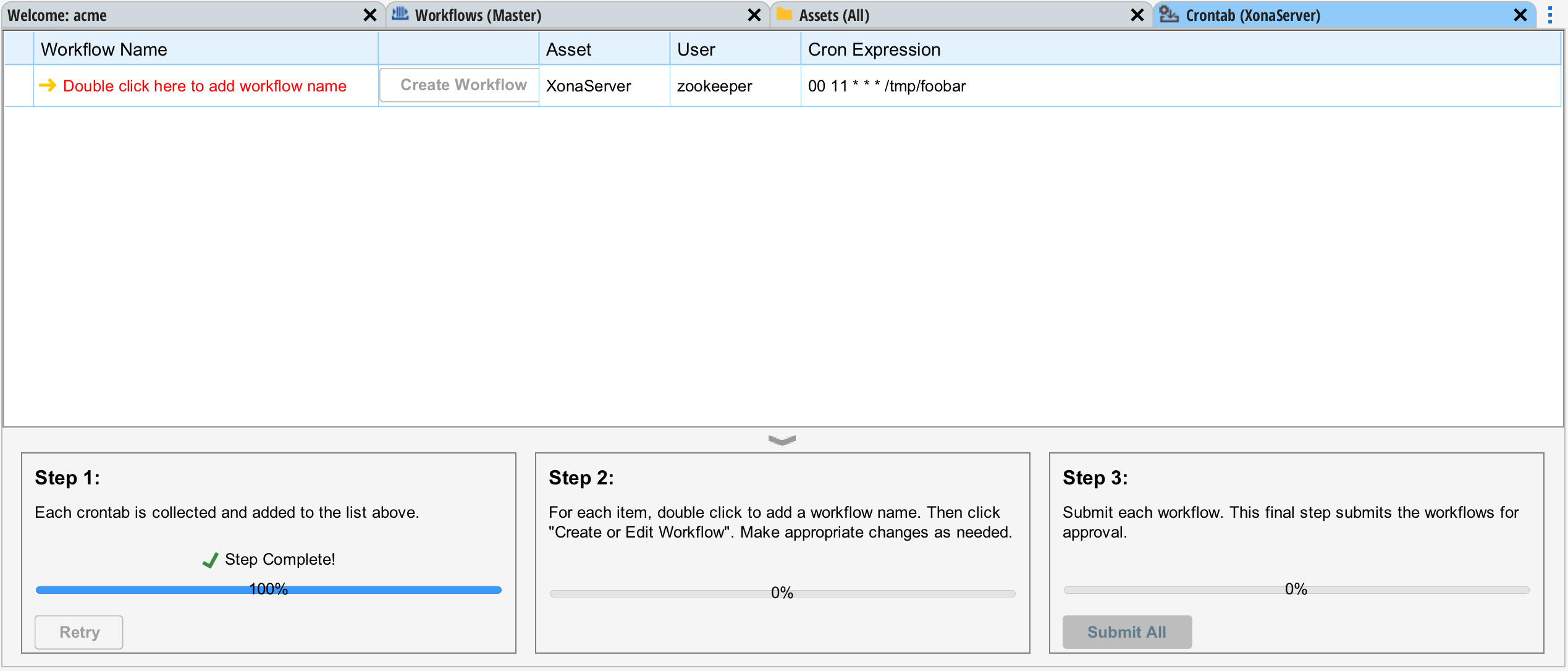1568x671 pixels.
Task: Click the Step 2 0% progress bar
Action: click(x=782, y=593)
